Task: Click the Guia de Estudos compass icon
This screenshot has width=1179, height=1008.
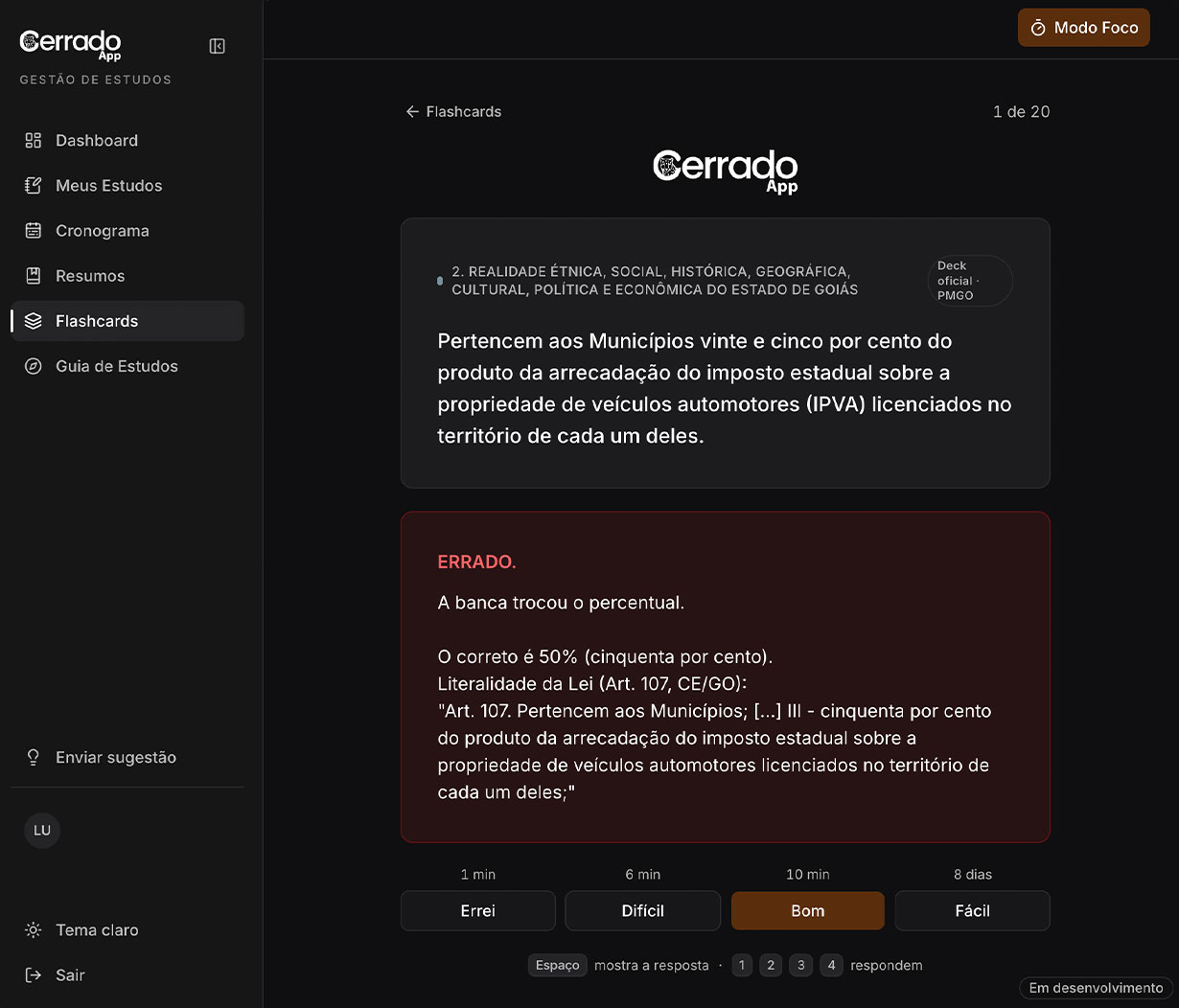Action: [34, 366]
